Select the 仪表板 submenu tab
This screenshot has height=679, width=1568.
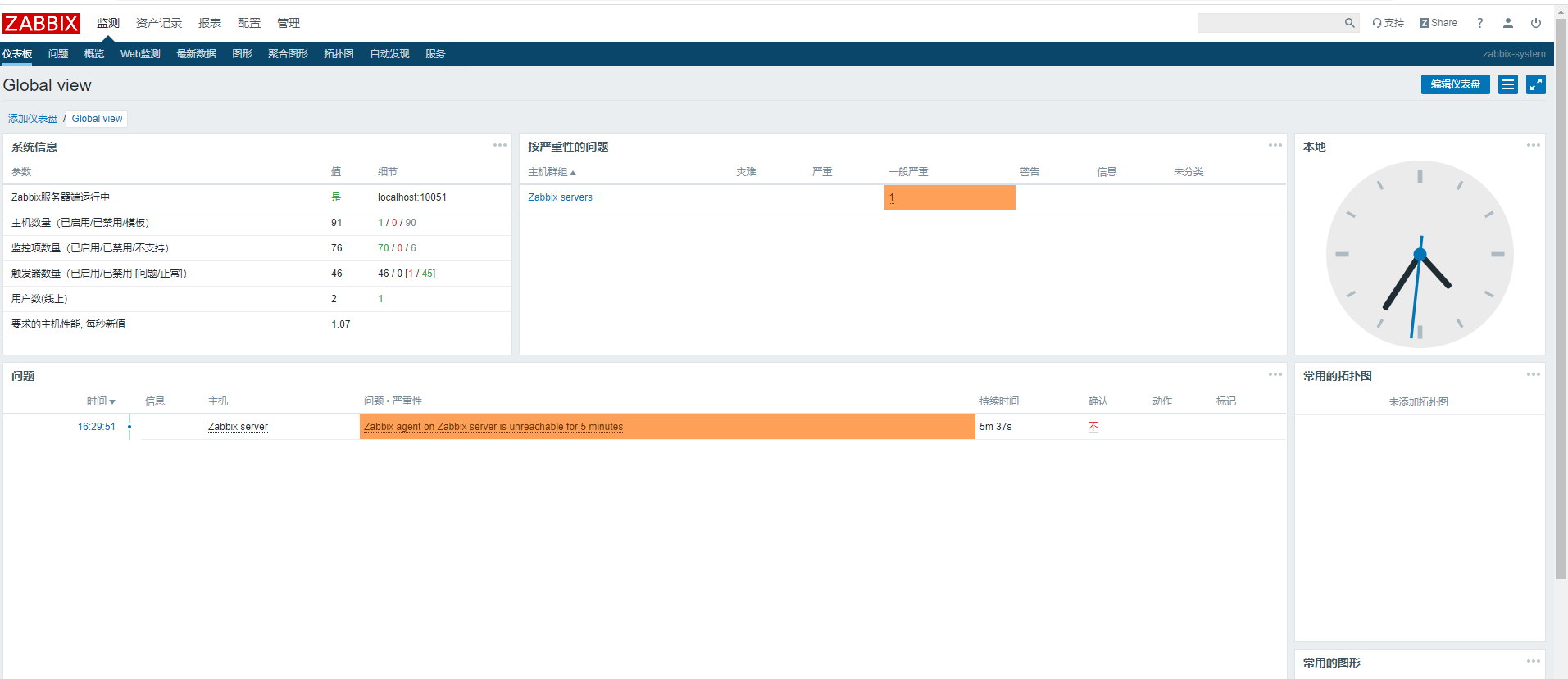pos(17,54)
